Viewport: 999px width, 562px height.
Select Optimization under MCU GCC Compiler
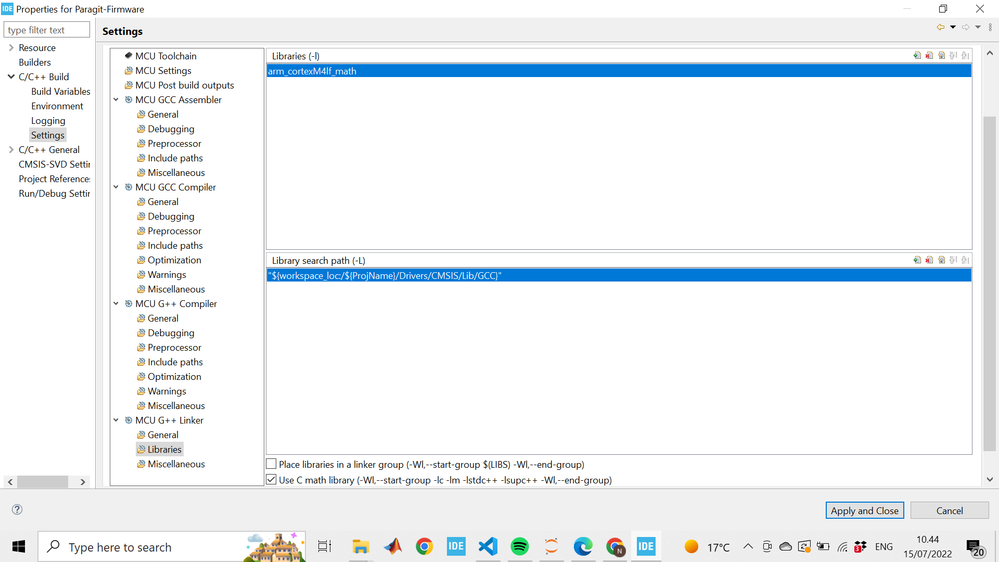174,260
